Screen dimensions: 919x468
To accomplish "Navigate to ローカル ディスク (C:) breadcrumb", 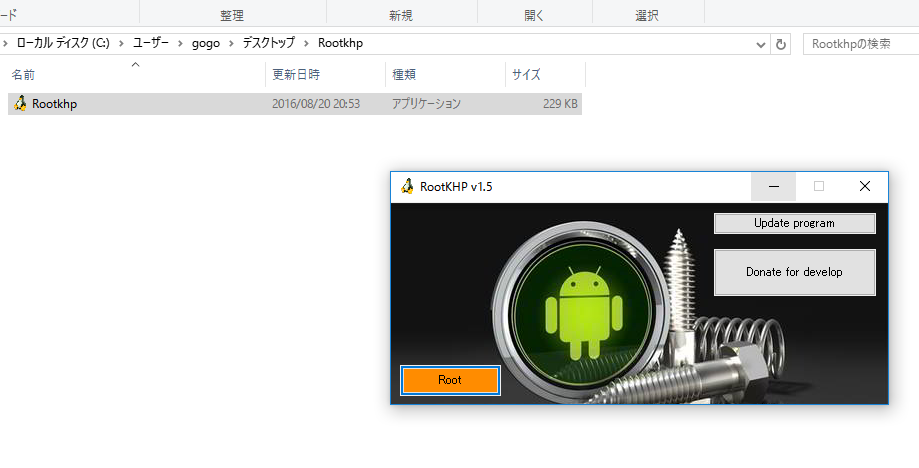I will (63, 43).
